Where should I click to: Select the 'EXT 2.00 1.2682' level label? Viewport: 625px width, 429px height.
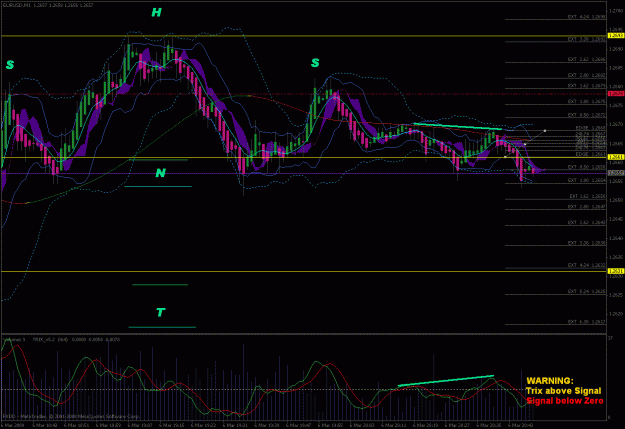pyautogui.click(x=586, y=75)
